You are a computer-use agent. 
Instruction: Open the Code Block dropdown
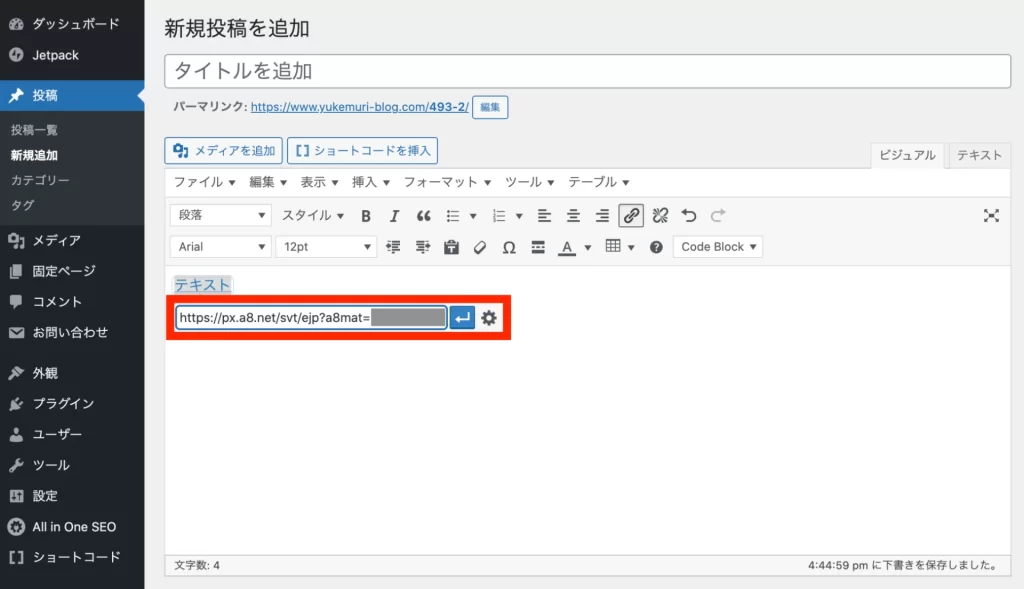tap(718, 247)
